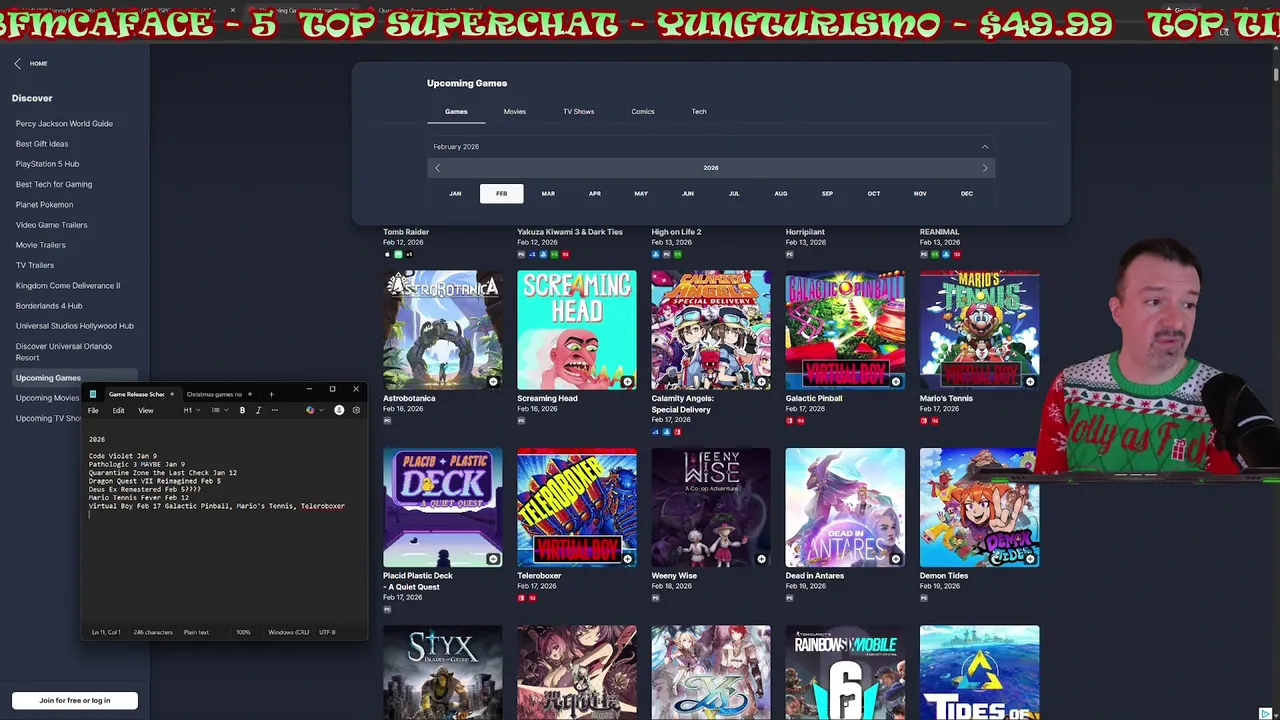The width and height of the screenshot is (1280, 720).
Task: Open the Notepad File menu
Action: (93, 410)
